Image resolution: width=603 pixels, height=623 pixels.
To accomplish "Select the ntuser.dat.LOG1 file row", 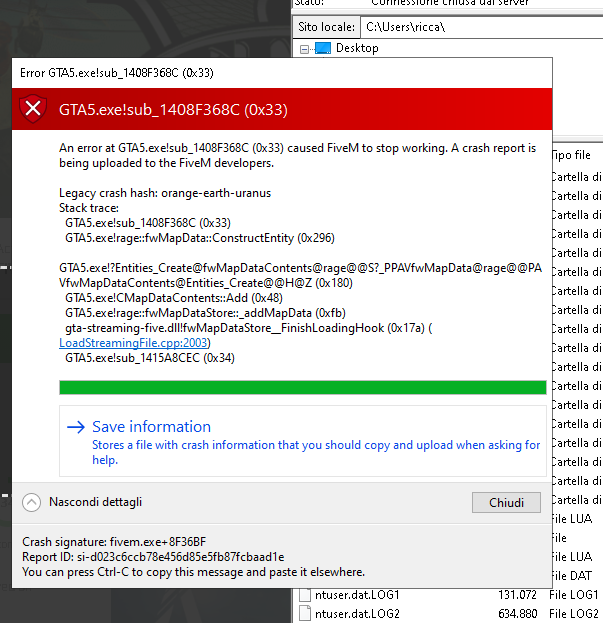I will click(x=450, y=595).
